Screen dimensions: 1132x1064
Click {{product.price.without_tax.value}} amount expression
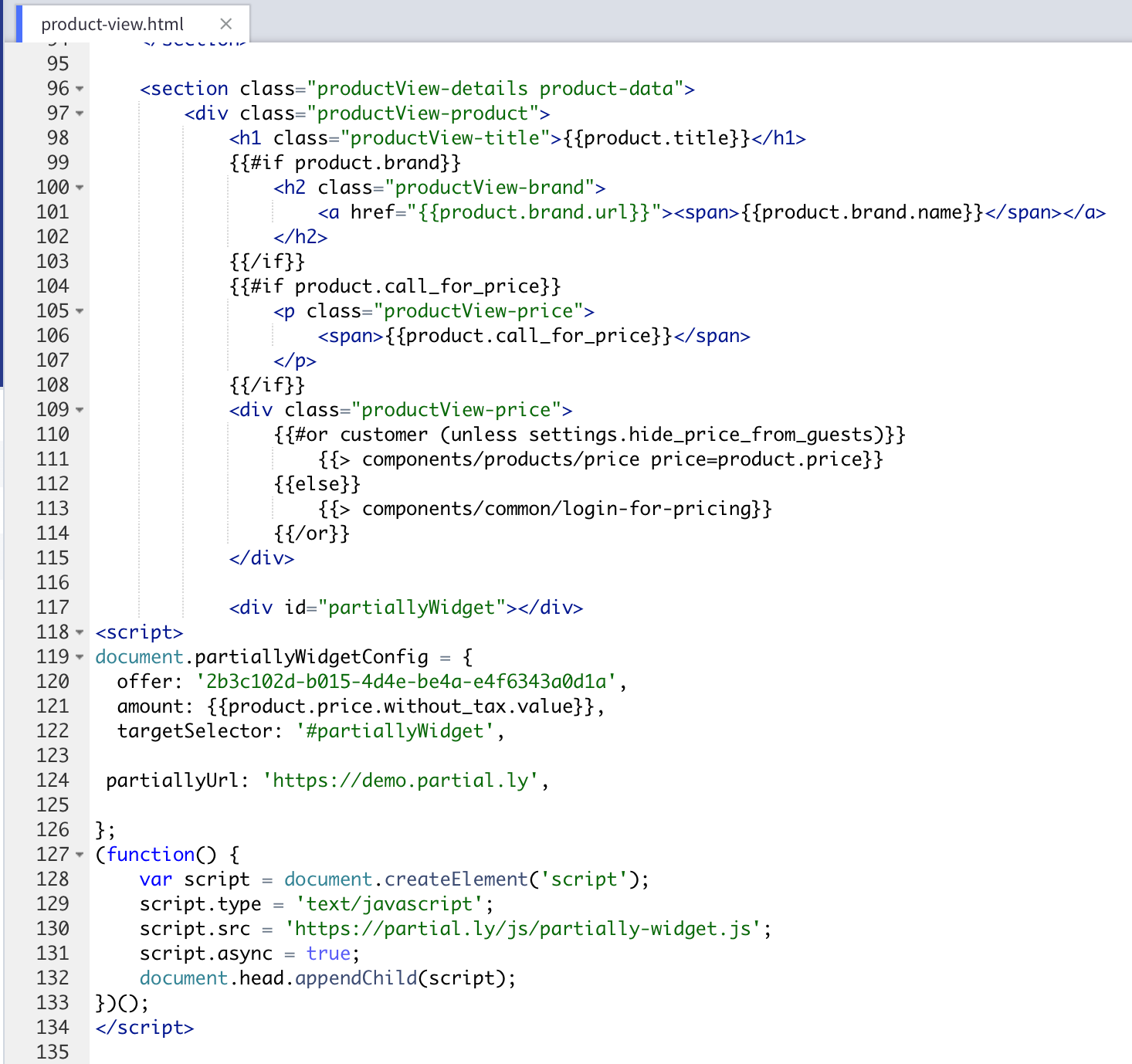pos(400,707)
